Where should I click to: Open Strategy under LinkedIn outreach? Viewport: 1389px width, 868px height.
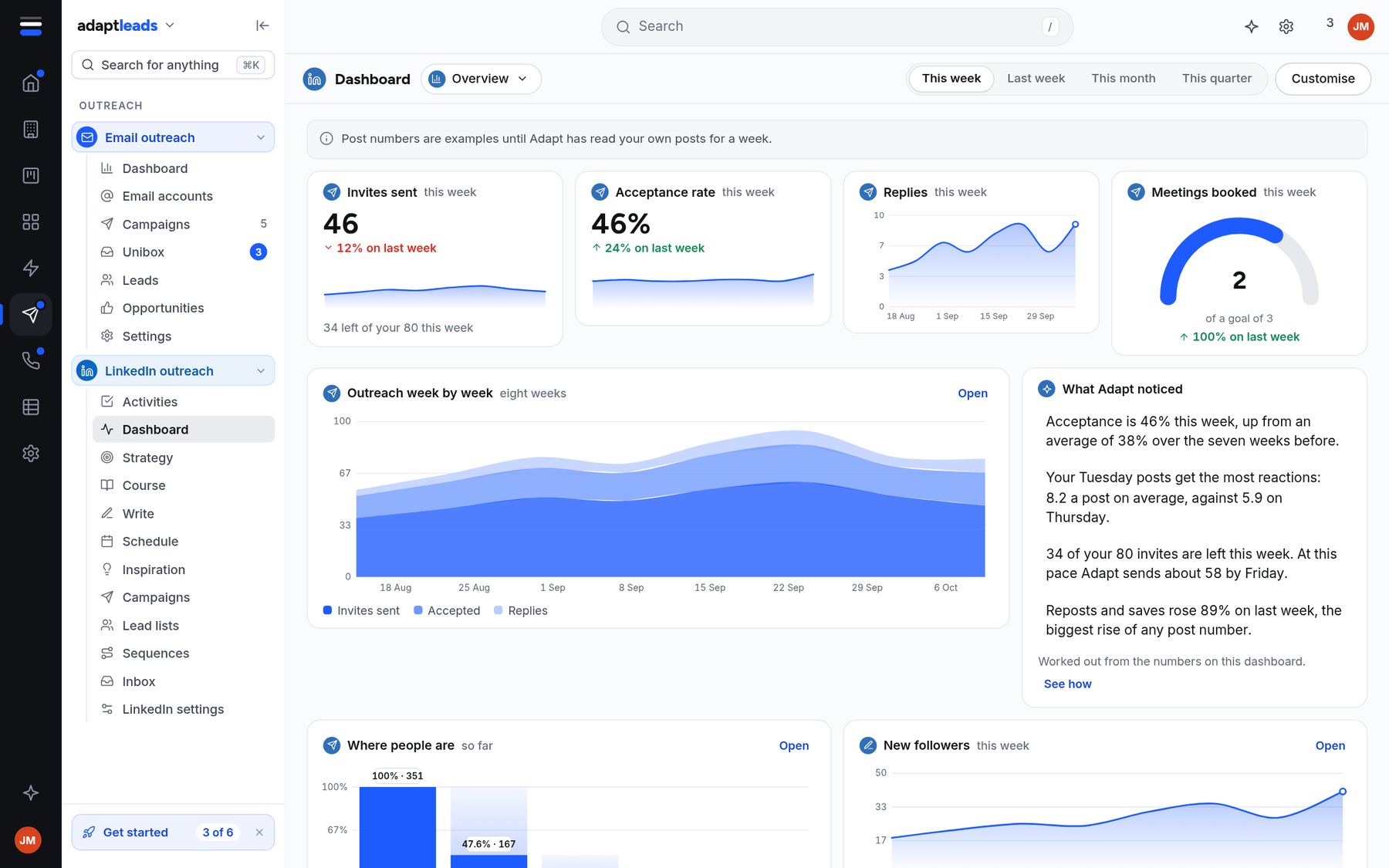tap(184, 458)
